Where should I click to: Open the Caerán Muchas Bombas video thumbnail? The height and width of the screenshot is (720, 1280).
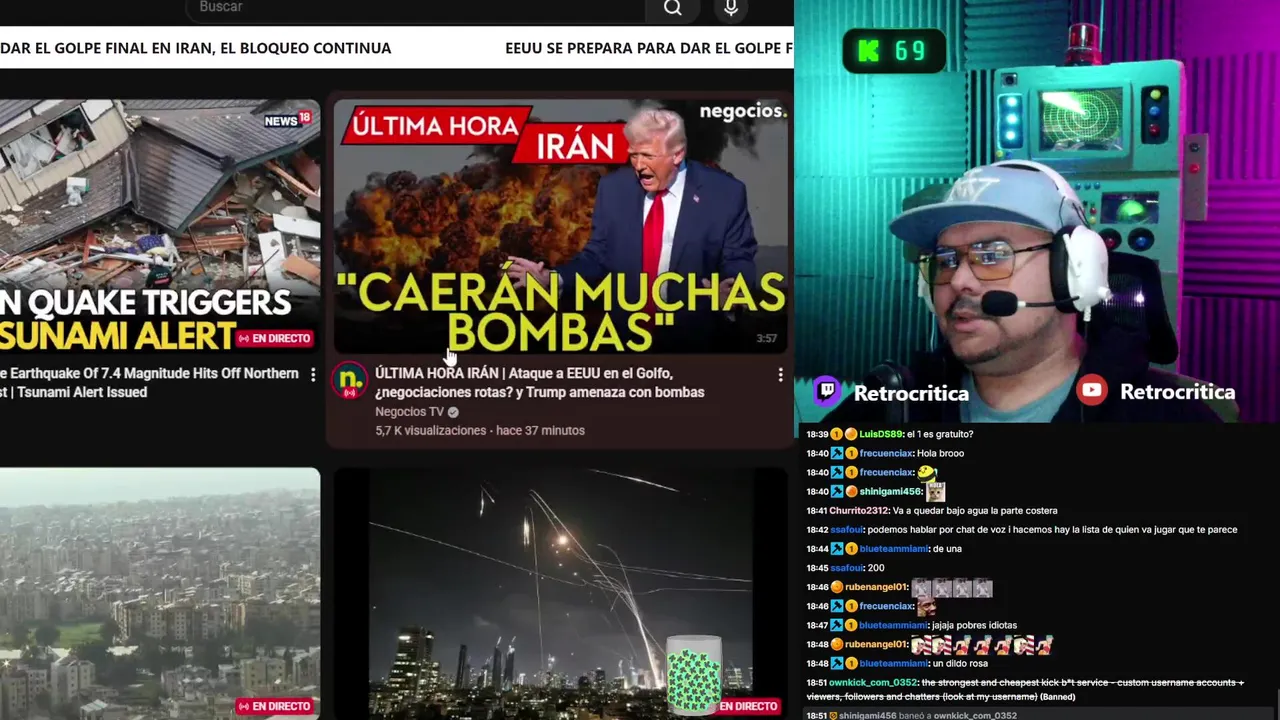(x=560, y=226)
